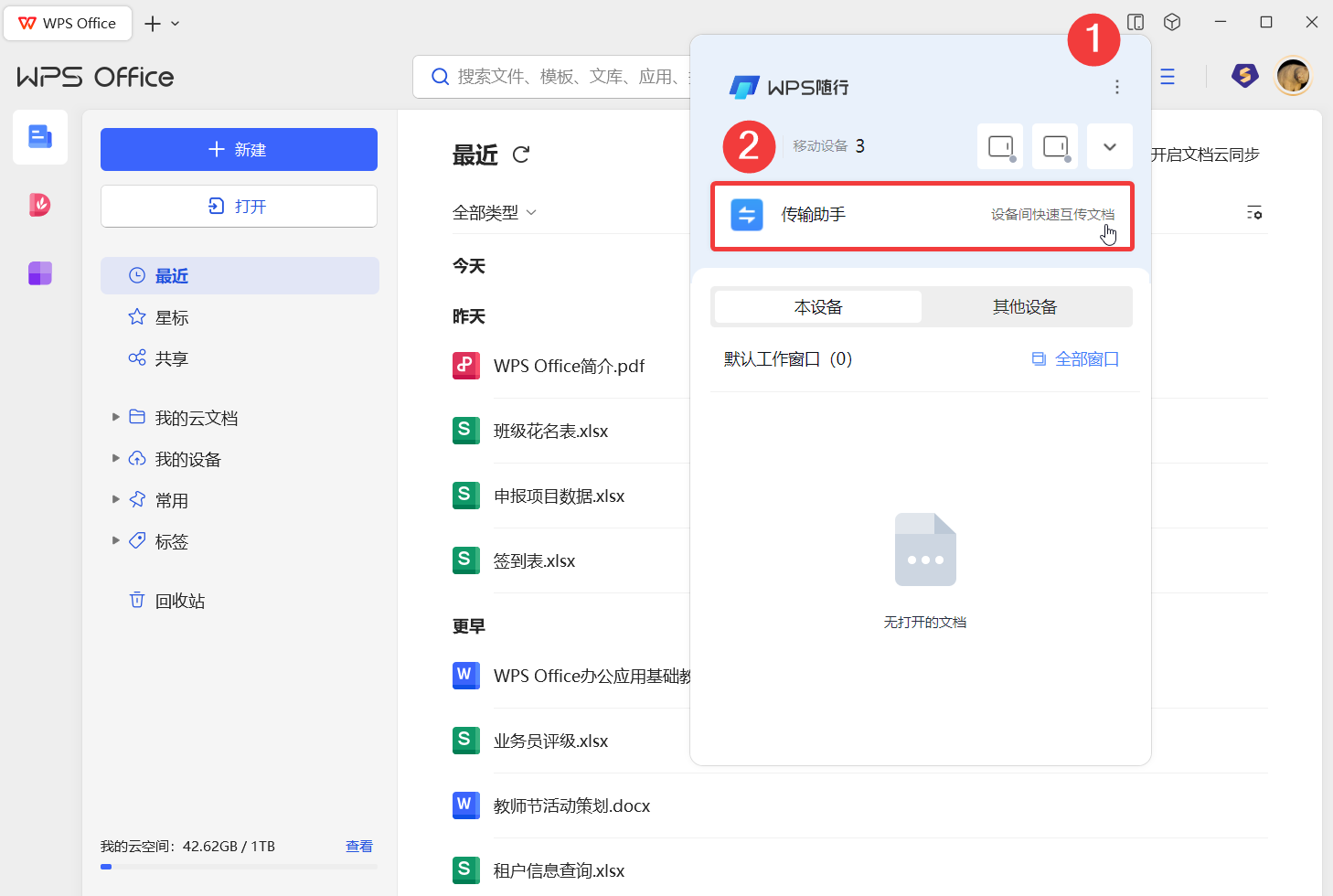Image resolution: width=1333 pixels, height=896 pixels.
Task: Click the membership S badge icon
Action: click(x=1244, y=76)
